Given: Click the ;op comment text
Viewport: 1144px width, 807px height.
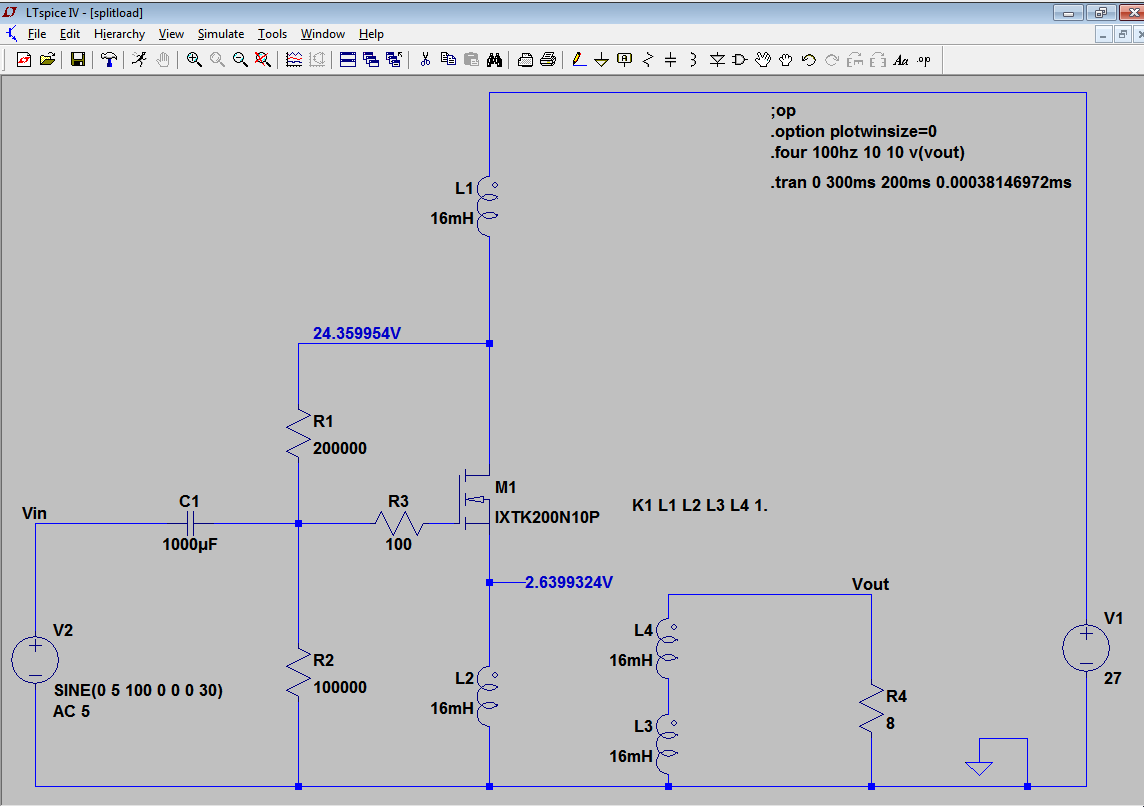Looking at the screenshot, I should point(783,111).
